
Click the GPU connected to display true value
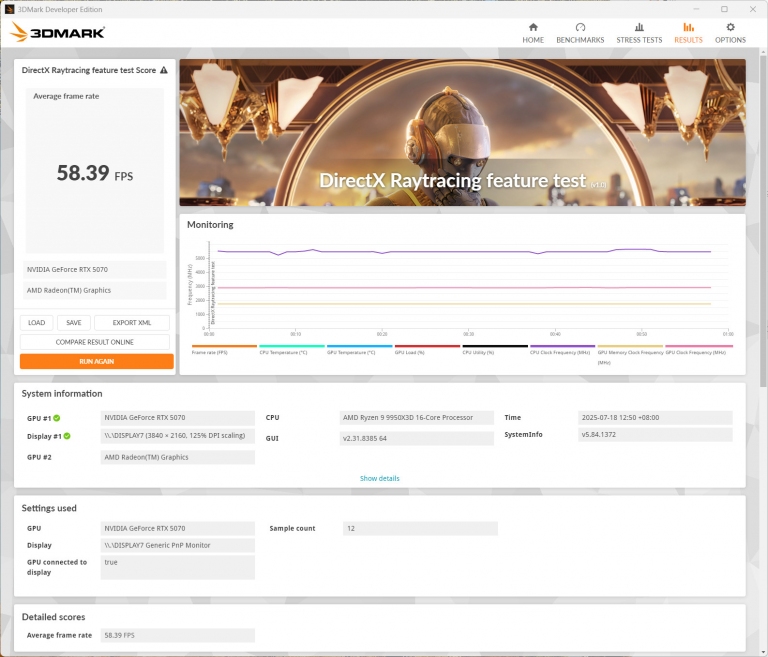(x=178, y=567)
